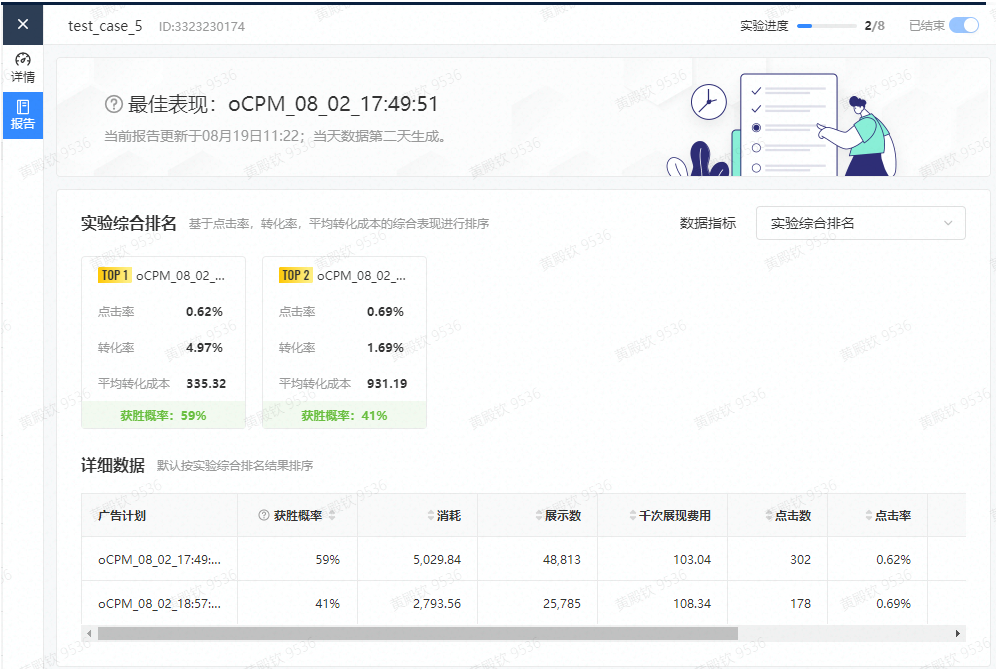
Task: Click the 48,813 展示数 cell
Action: (562, 560)
